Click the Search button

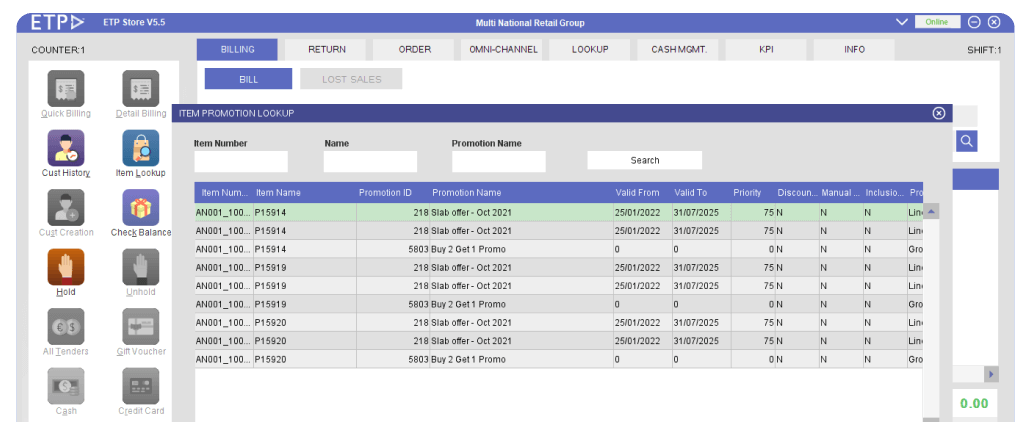point(645,161)
